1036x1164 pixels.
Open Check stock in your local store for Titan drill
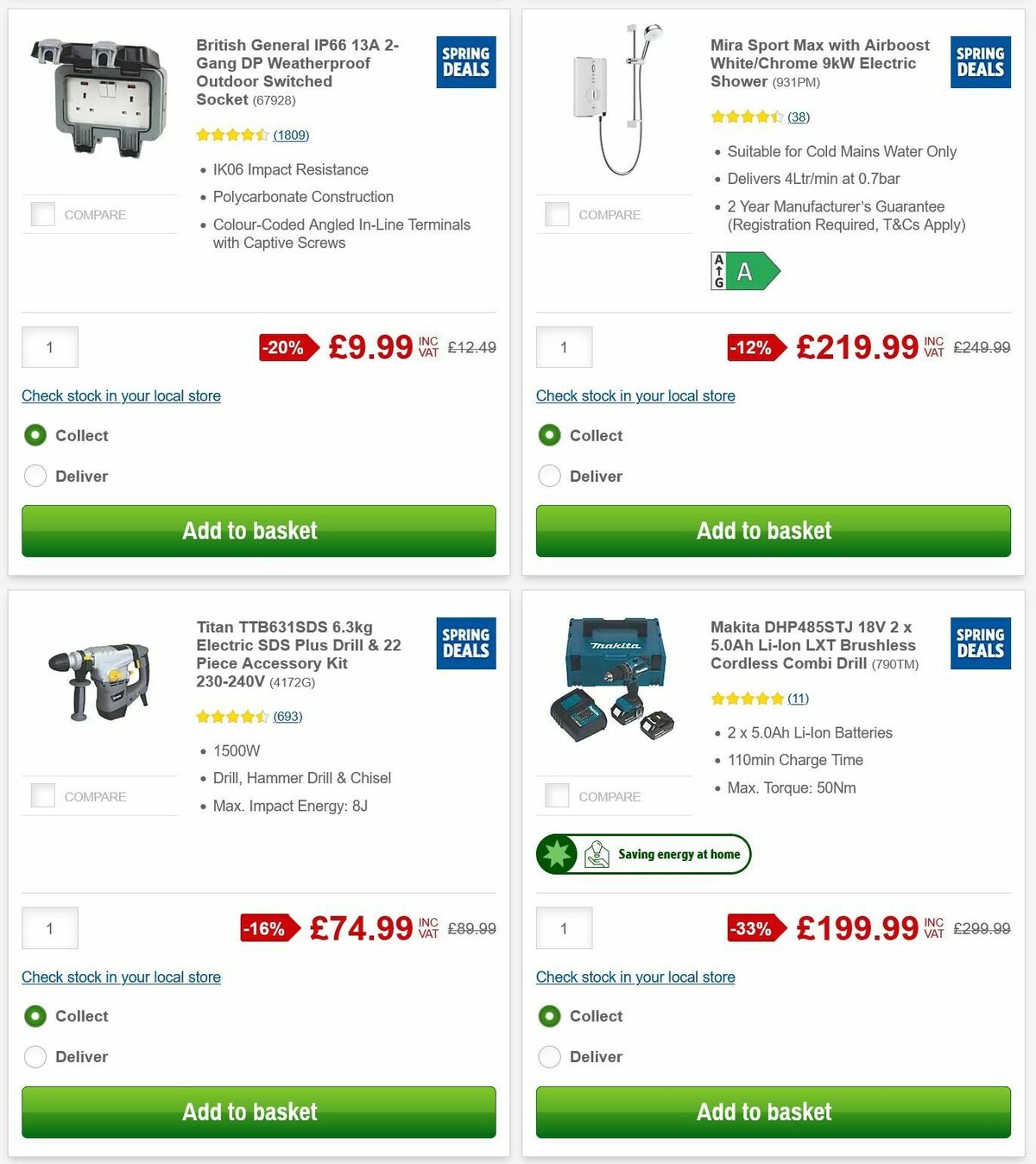pos(121,977)
